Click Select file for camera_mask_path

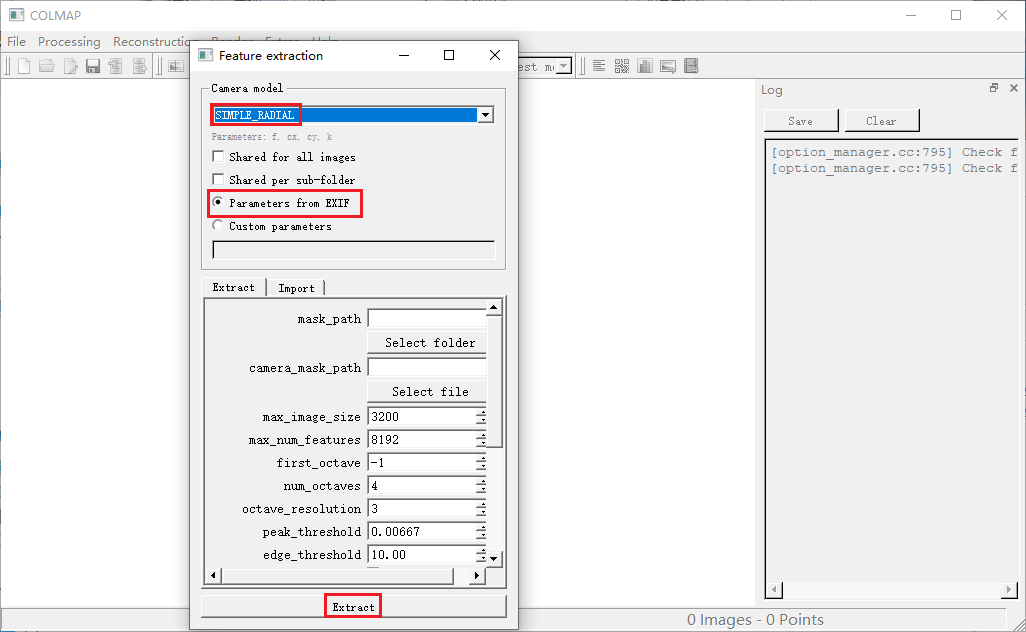pyautogui.click(x=427, y=391)
